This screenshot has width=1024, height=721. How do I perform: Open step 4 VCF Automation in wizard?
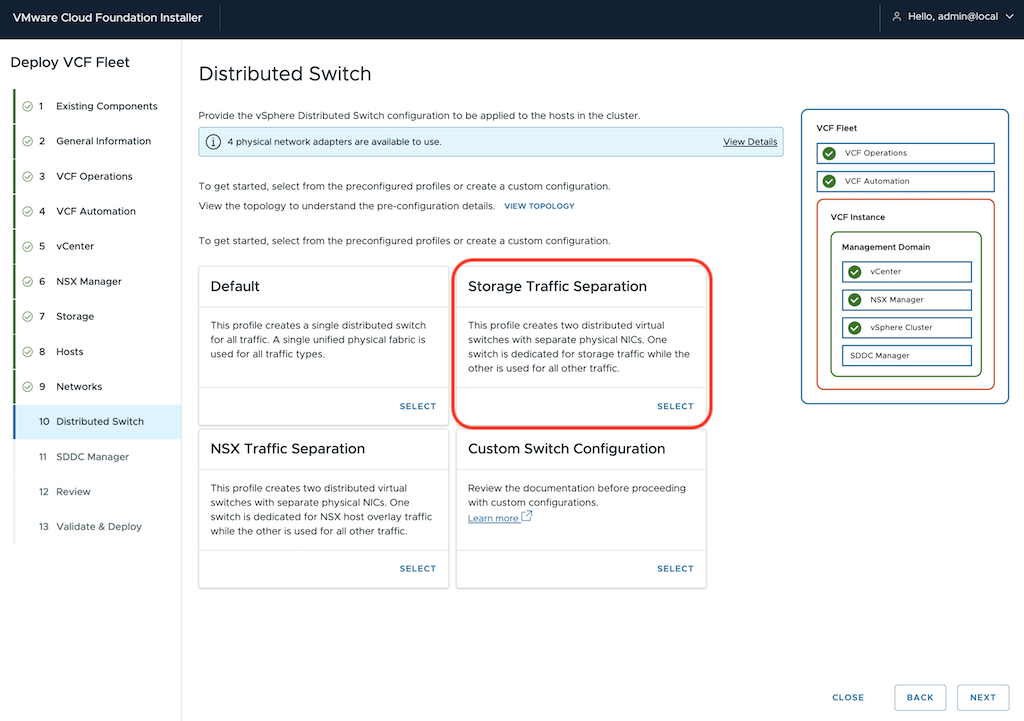point(97,212)
